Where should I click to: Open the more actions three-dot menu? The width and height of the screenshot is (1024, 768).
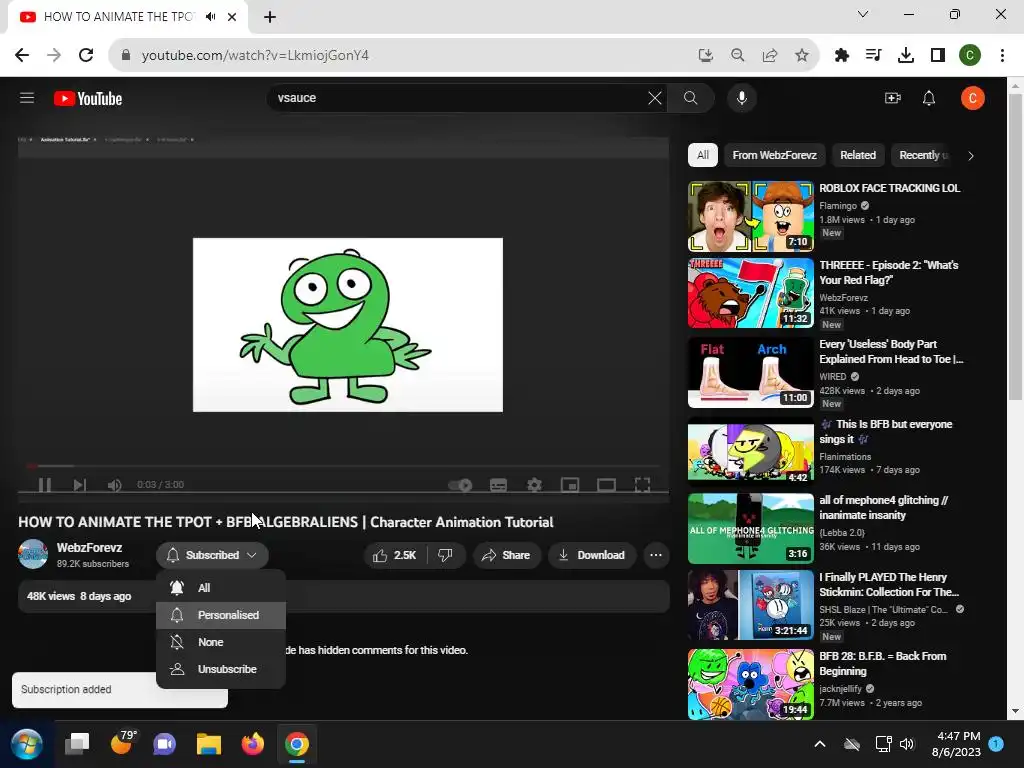click(656, 555)
